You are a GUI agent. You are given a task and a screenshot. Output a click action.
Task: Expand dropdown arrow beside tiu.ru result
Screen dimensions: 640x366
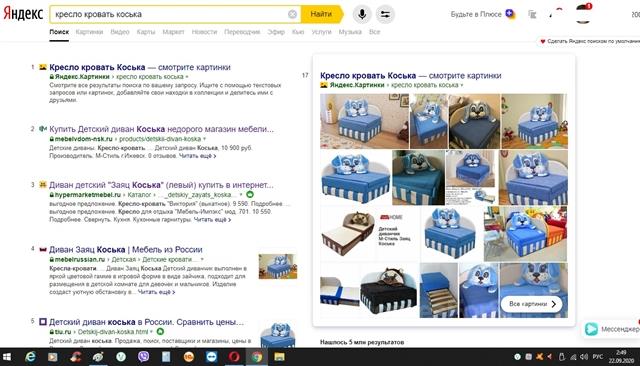tap(151, 332)
